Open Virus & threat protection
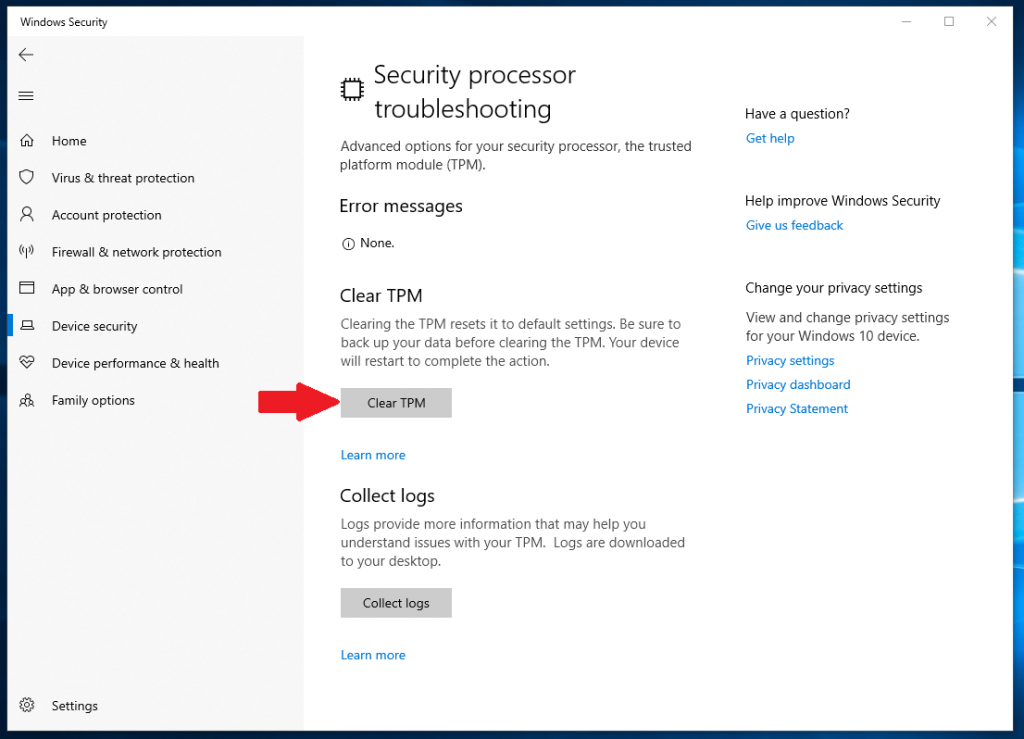Viewport: 1024px width, 739px height. pyautogui.click(x=155, y=178)
